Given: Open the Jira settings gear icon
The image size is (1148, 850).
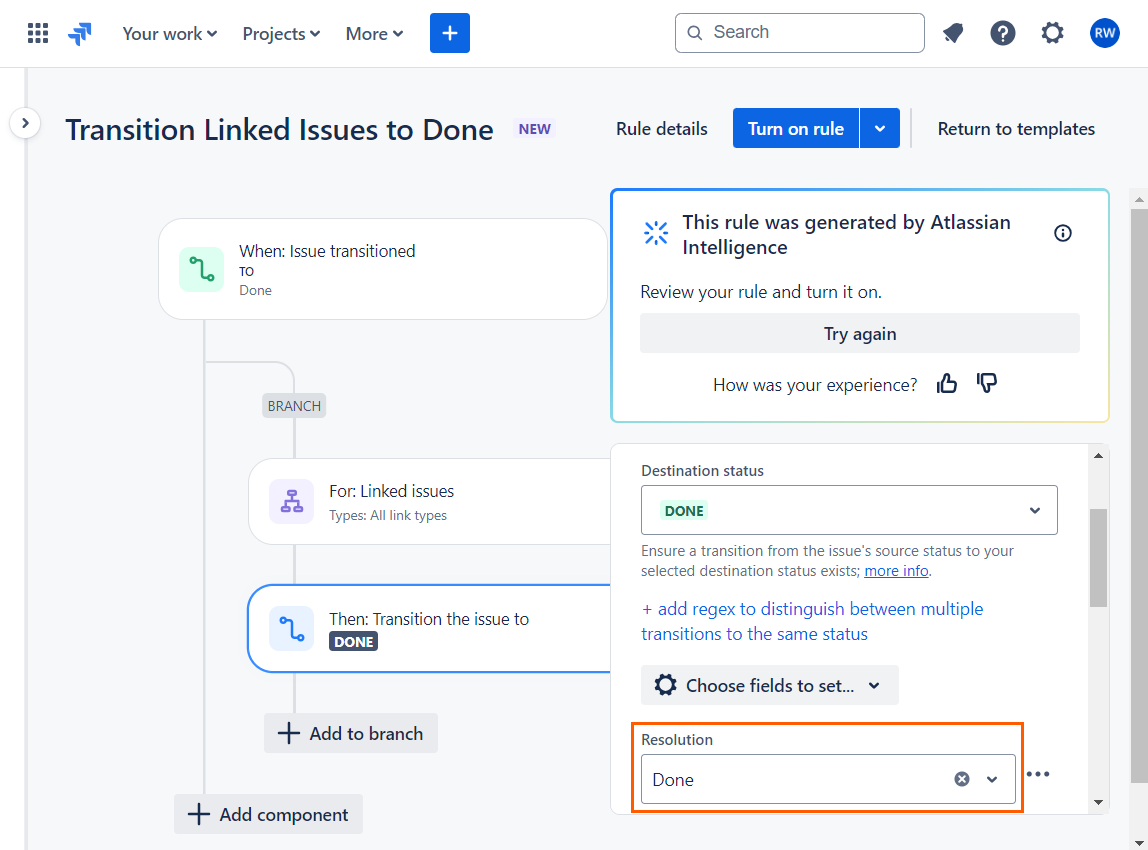Looking at the screenshot, I should coord(1052,32).
